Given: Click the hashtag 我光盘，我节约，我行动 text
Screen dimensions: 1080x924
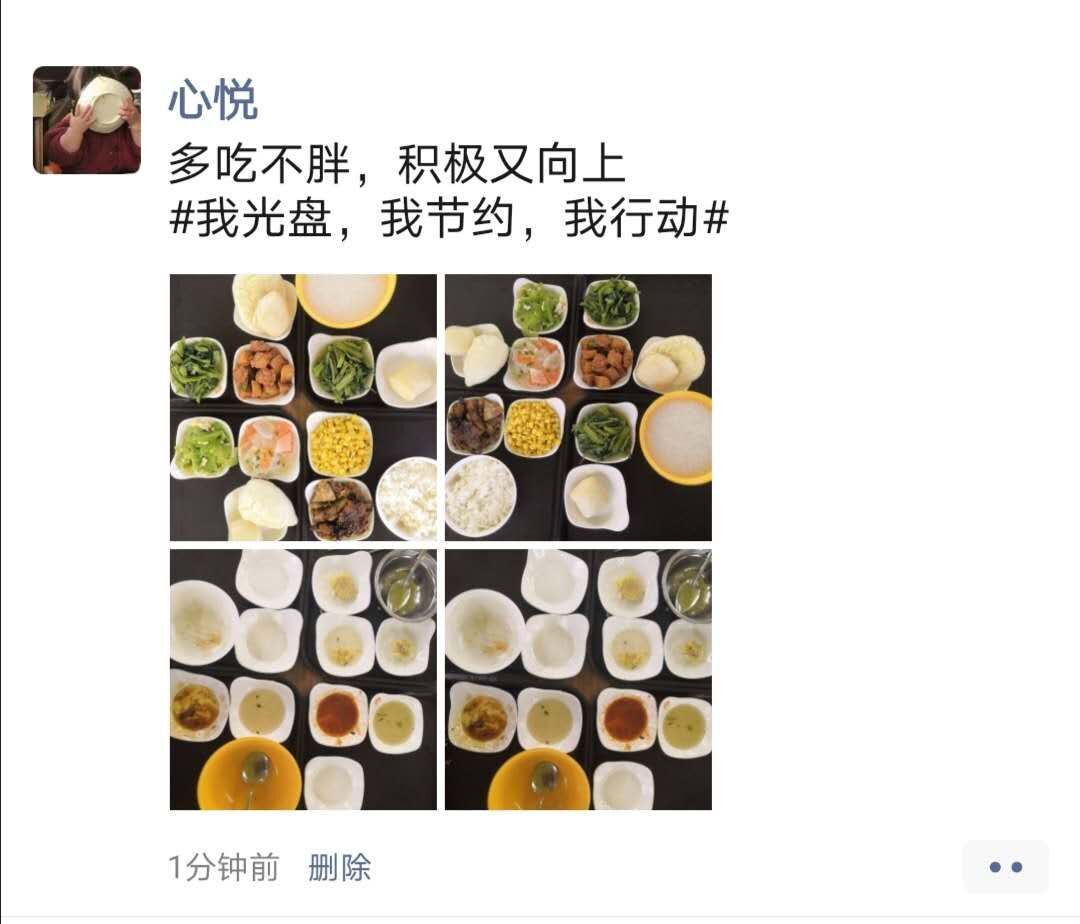Looking at the screenshot, I should pos(449,219).
